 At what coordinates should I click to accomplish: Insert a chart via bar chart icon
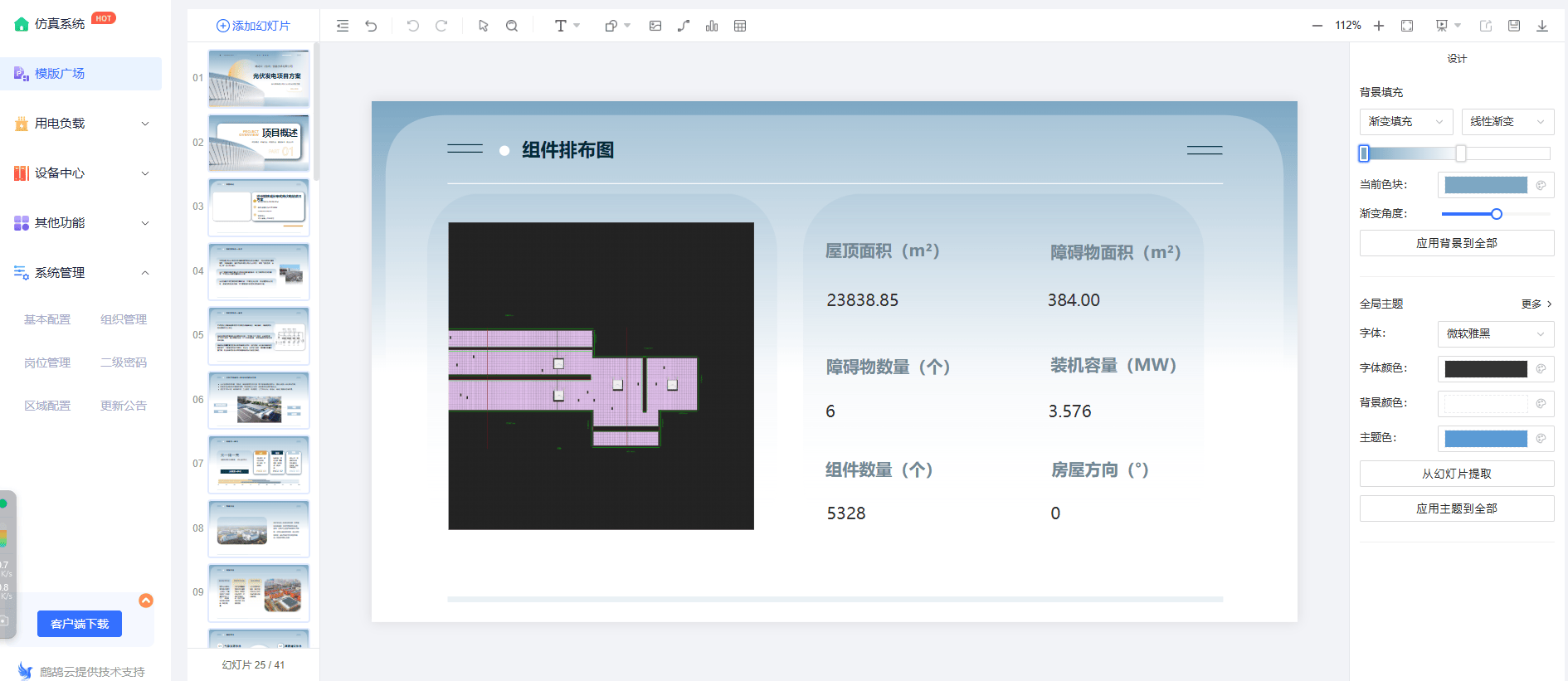712,26
